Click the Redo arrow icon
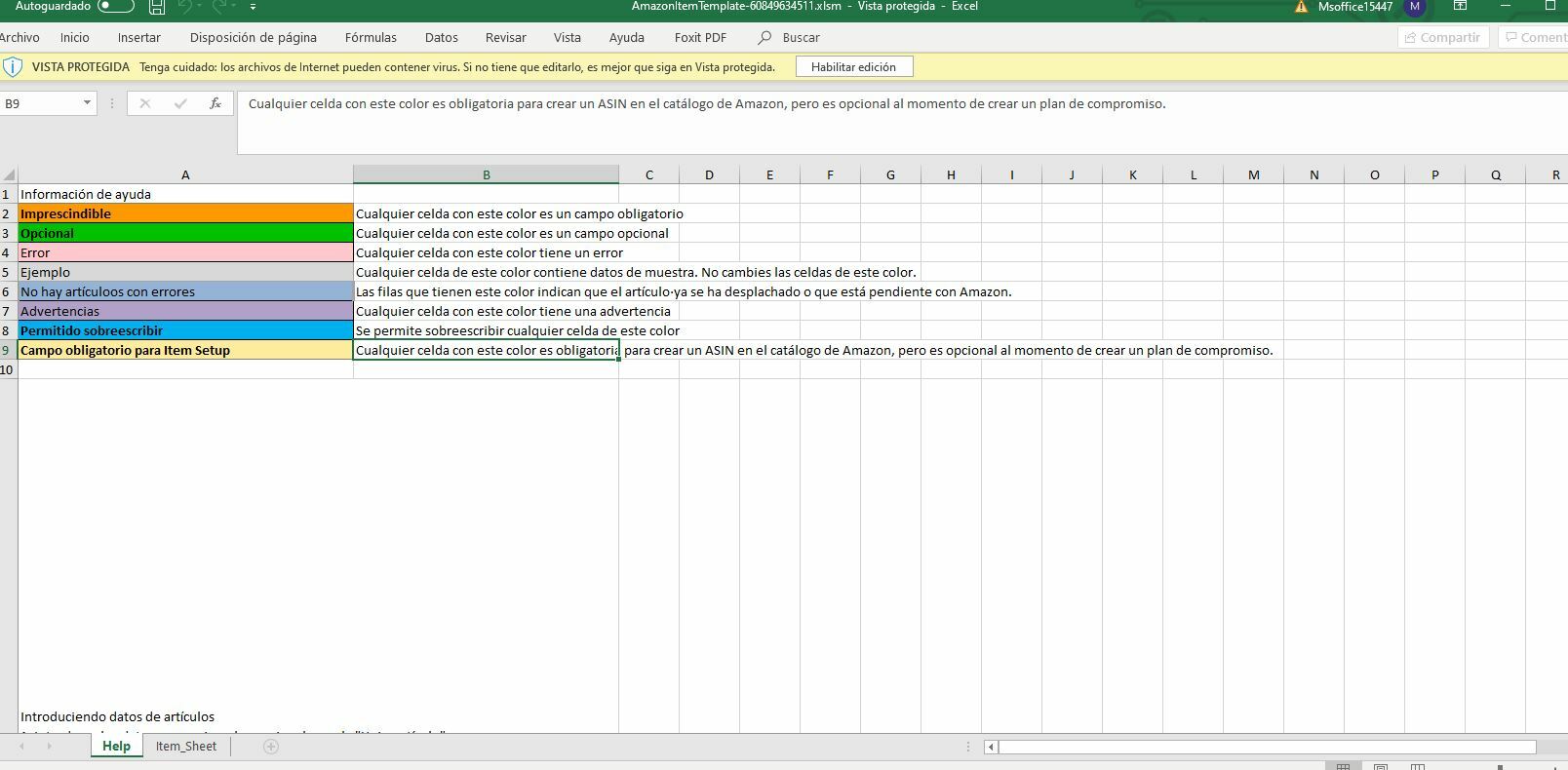 [221, 6]
